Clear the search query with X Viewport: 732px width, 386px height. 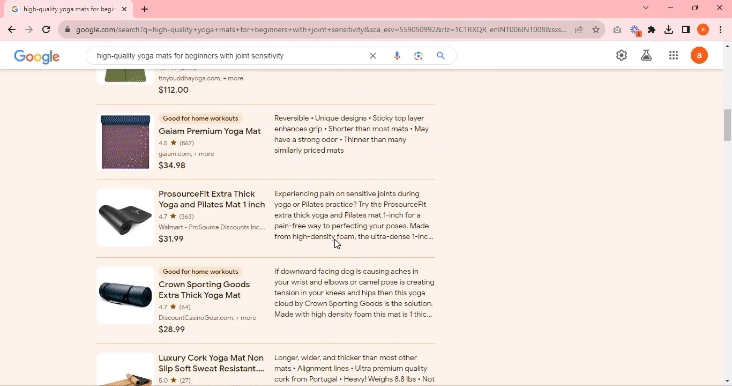(x=373, y=56)
